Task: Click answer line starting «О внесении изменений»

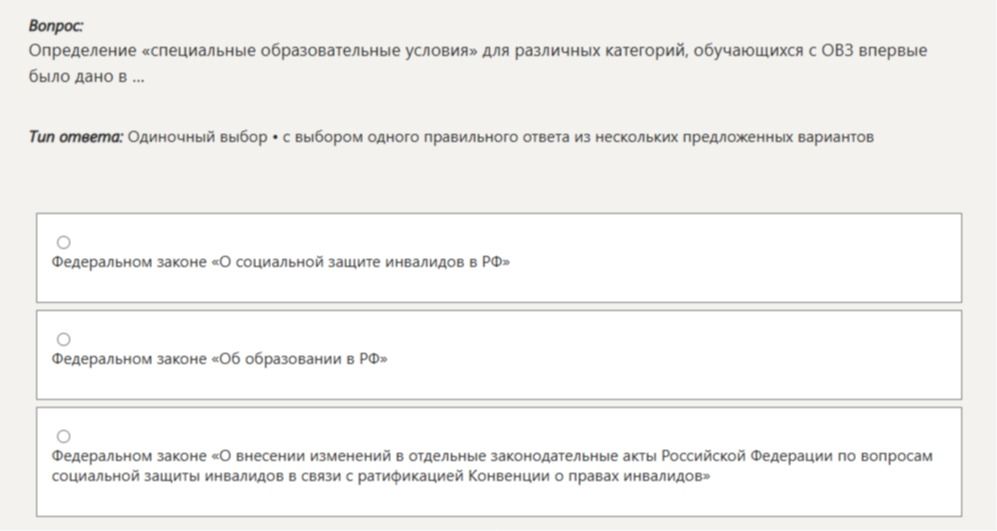Action: tap(492, 456)
